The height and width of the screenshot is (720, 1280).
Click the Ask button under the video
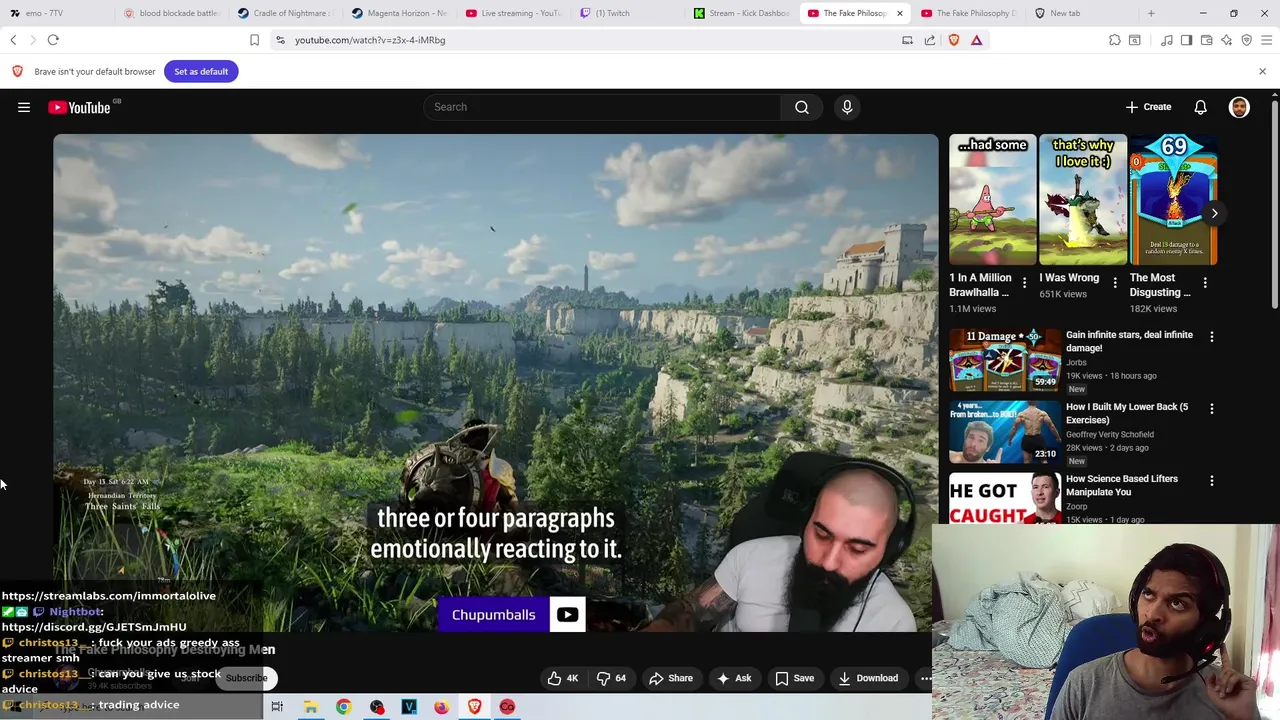[x=734, y=678]
